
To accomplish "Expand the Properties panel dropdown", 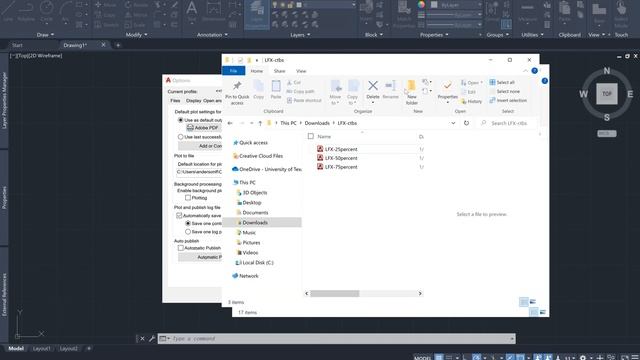I will pyautogui.click(x=434, y=35).
